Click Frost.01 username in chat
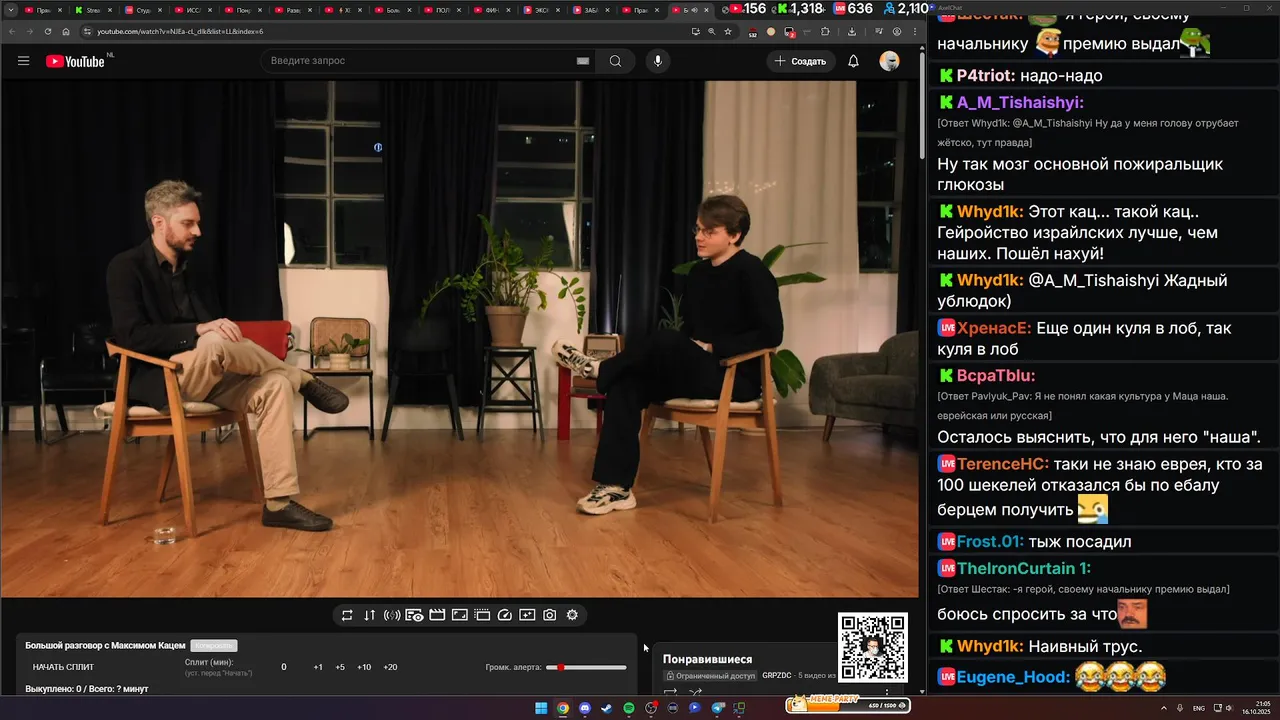 click(990, 541)
